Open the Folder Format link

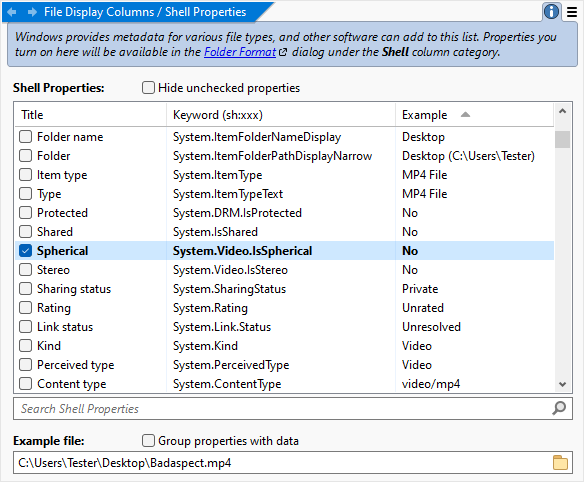click(240, 52)
